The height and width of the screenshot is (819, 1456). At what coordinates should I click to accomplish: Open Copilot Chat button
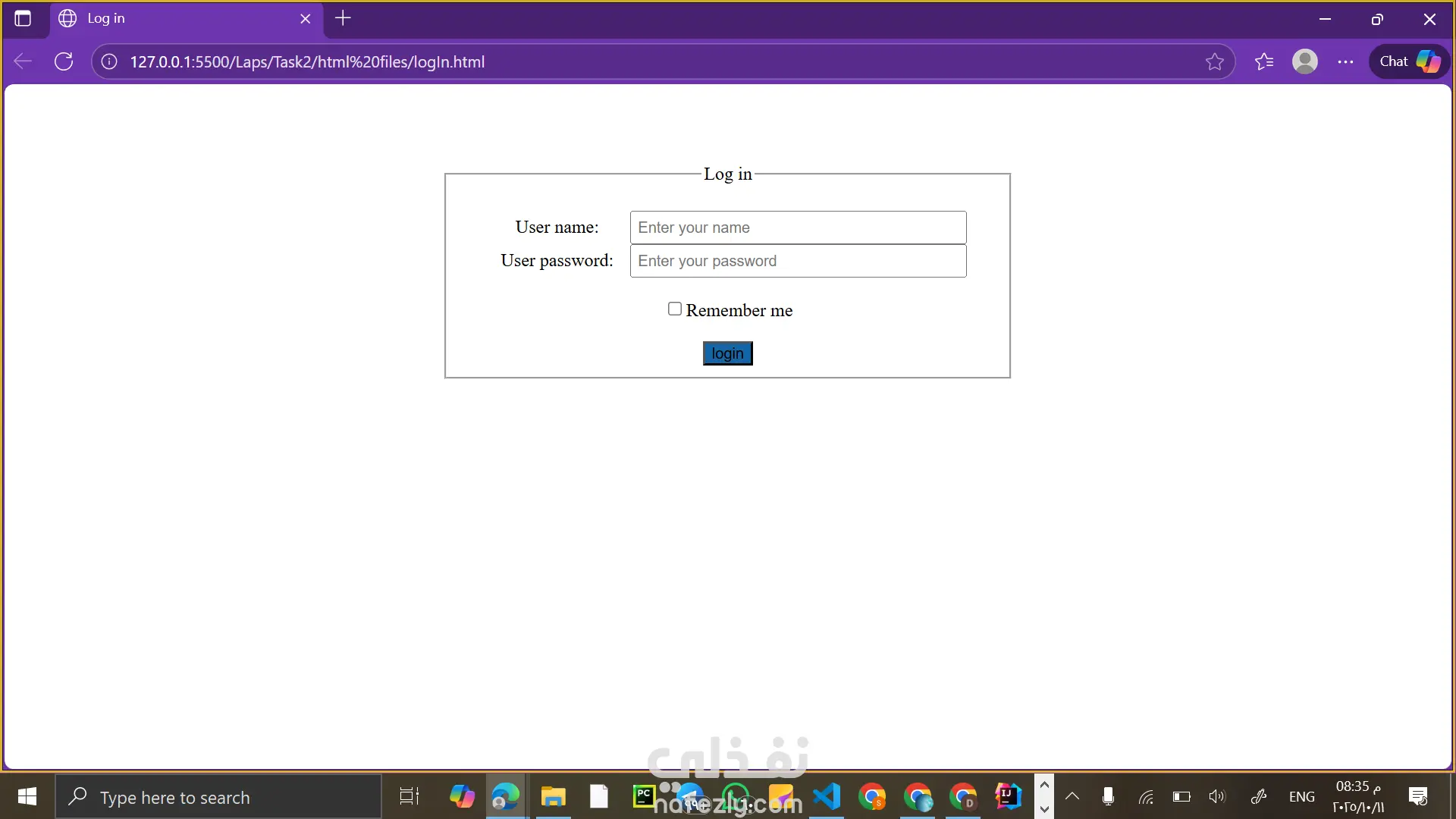click(x=1409, y=61)
